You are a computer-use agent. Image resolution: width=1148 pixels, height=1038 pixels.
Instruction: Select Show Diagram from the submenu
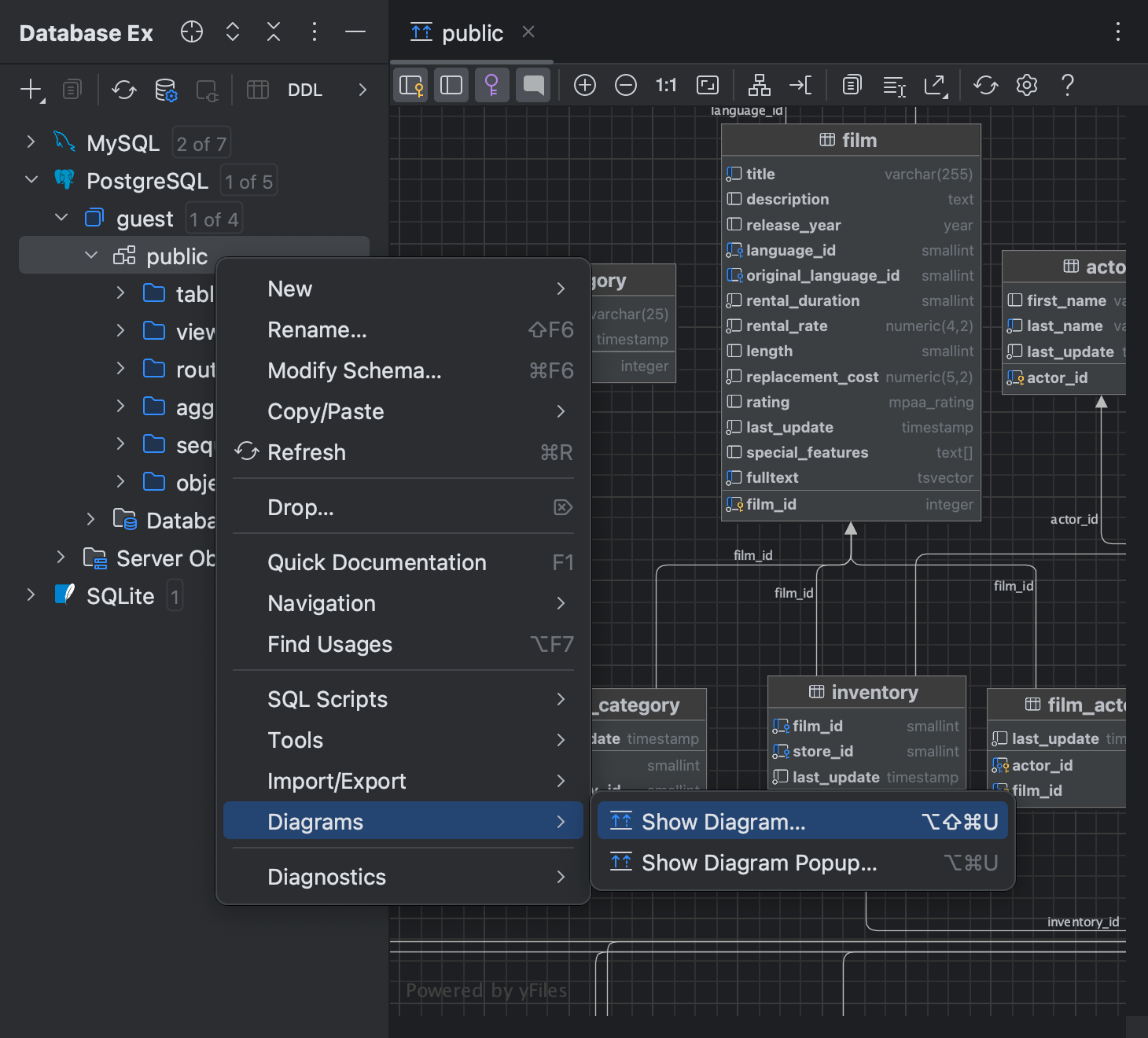[723, 821]
